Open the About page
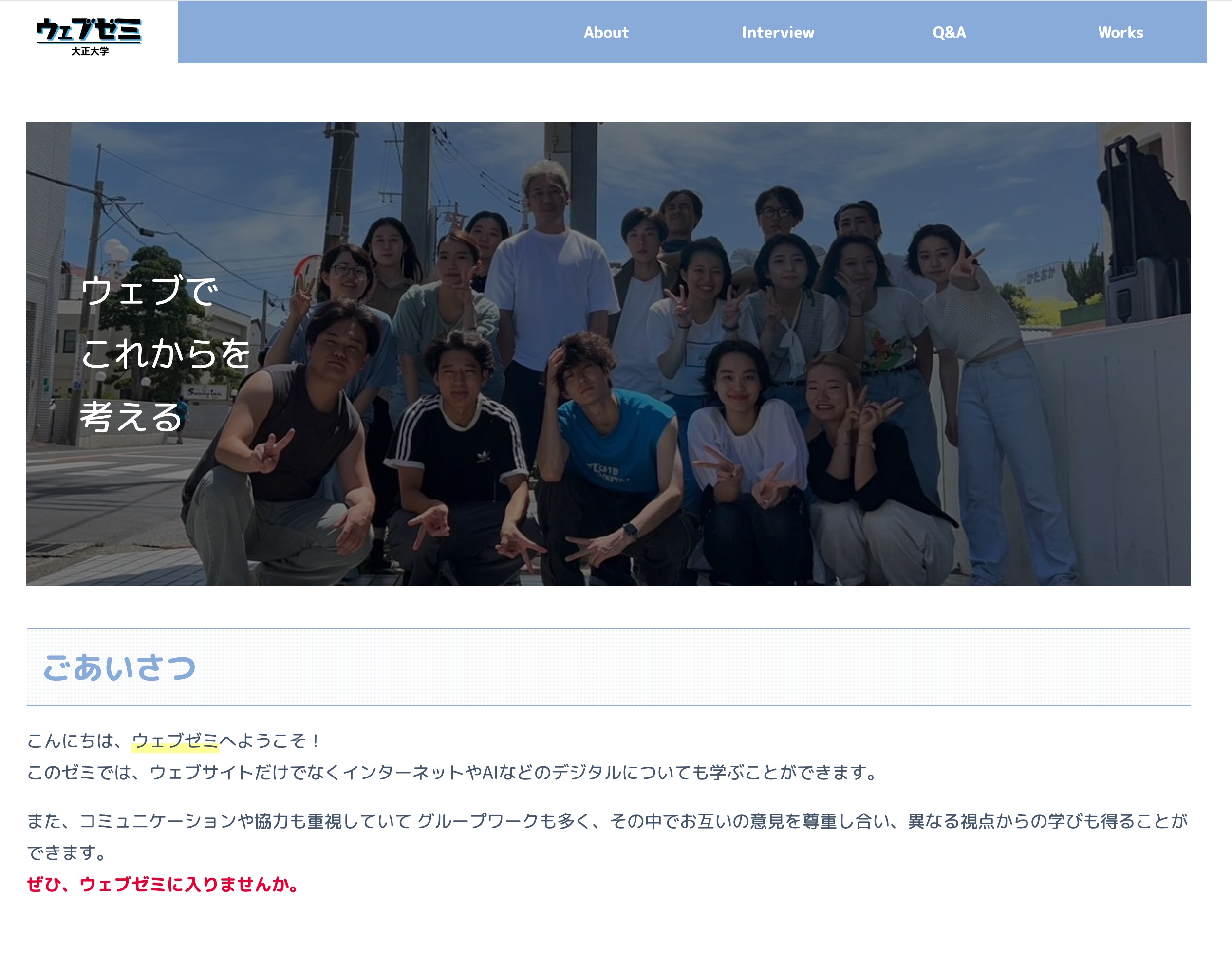Image resolution: width=1232 pixels, height=962 pixels. click(606, 33)
